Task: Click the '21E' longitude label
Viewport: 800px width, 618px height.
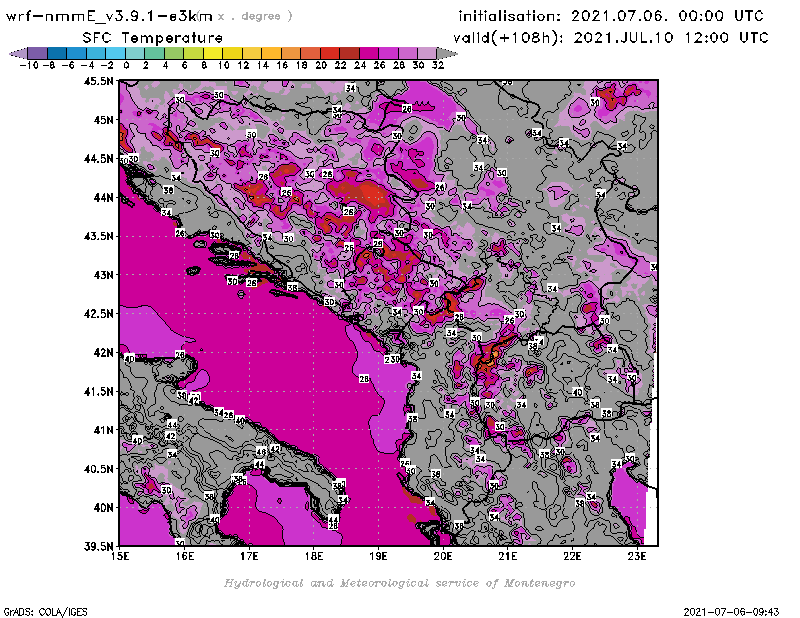Action: click(x=508, y=556)
